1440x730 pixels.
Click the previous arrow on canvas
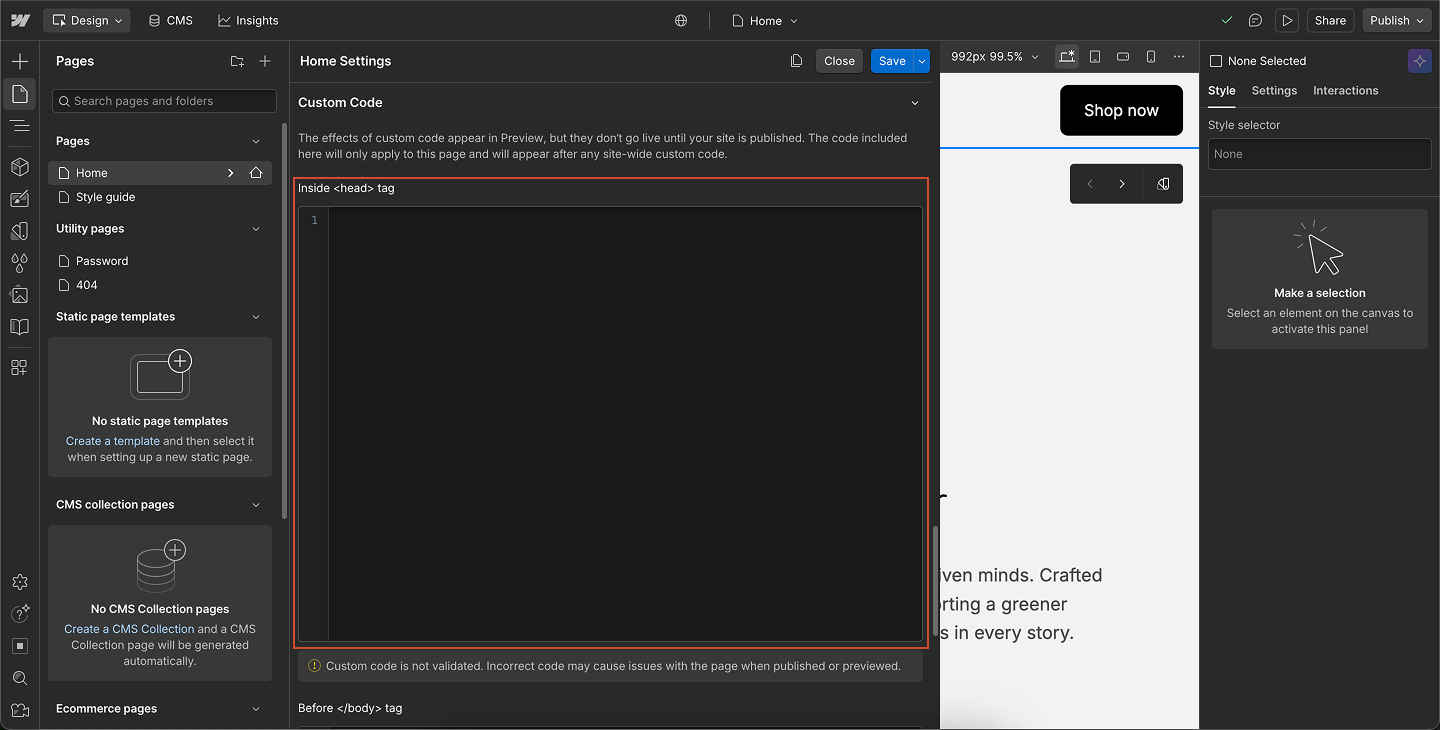(x=1090, y=184)
